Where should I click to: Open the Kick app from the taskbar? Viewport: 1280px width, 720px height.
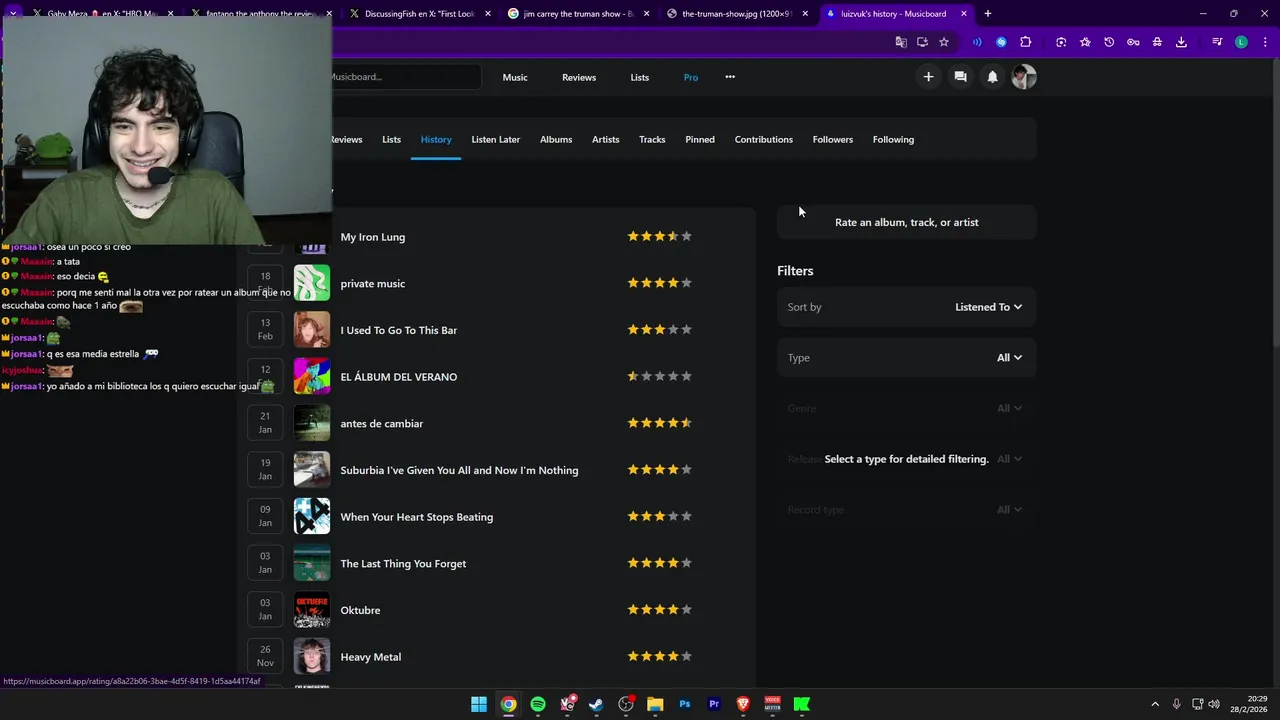coord(802,704)
